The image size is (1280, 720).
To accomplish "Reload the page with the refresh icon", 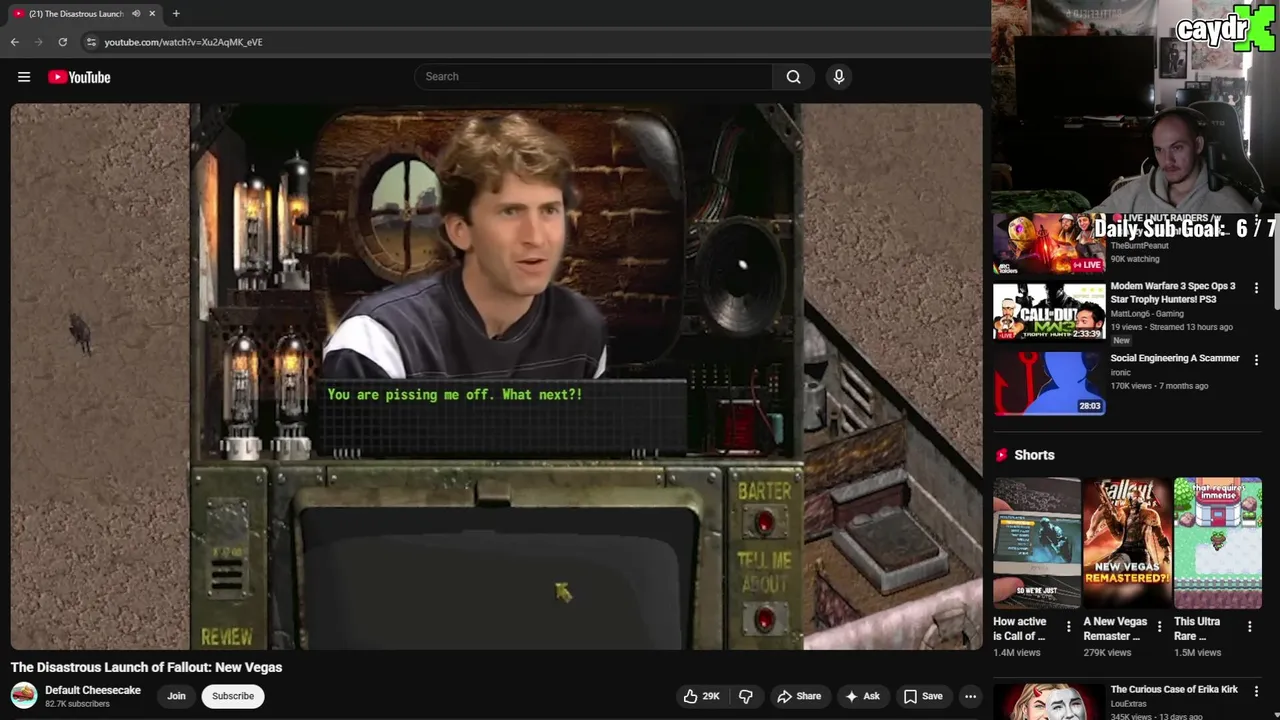I will [x=62, y=42].
